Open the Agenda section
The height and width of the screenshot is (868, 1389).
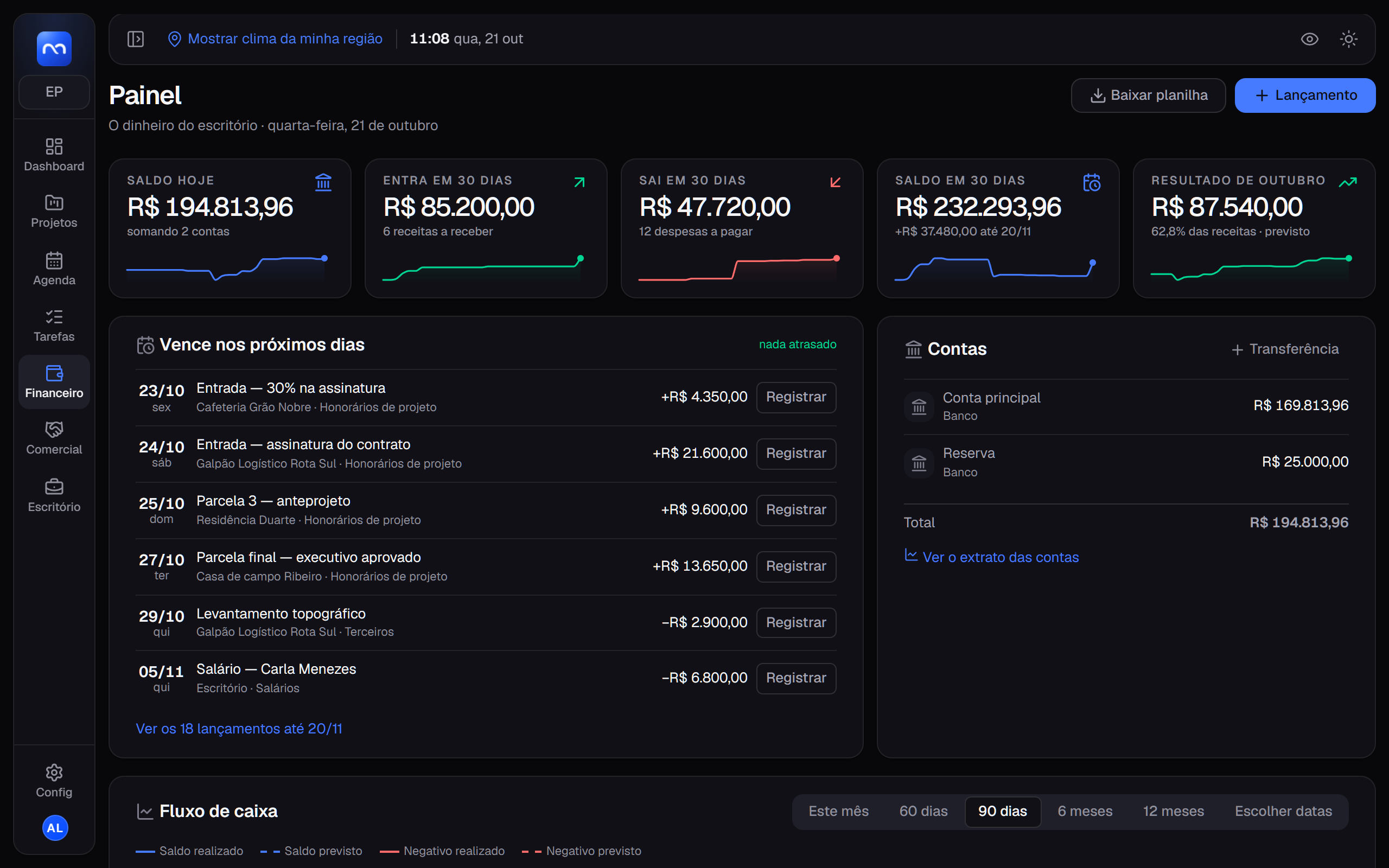(54, 268)
